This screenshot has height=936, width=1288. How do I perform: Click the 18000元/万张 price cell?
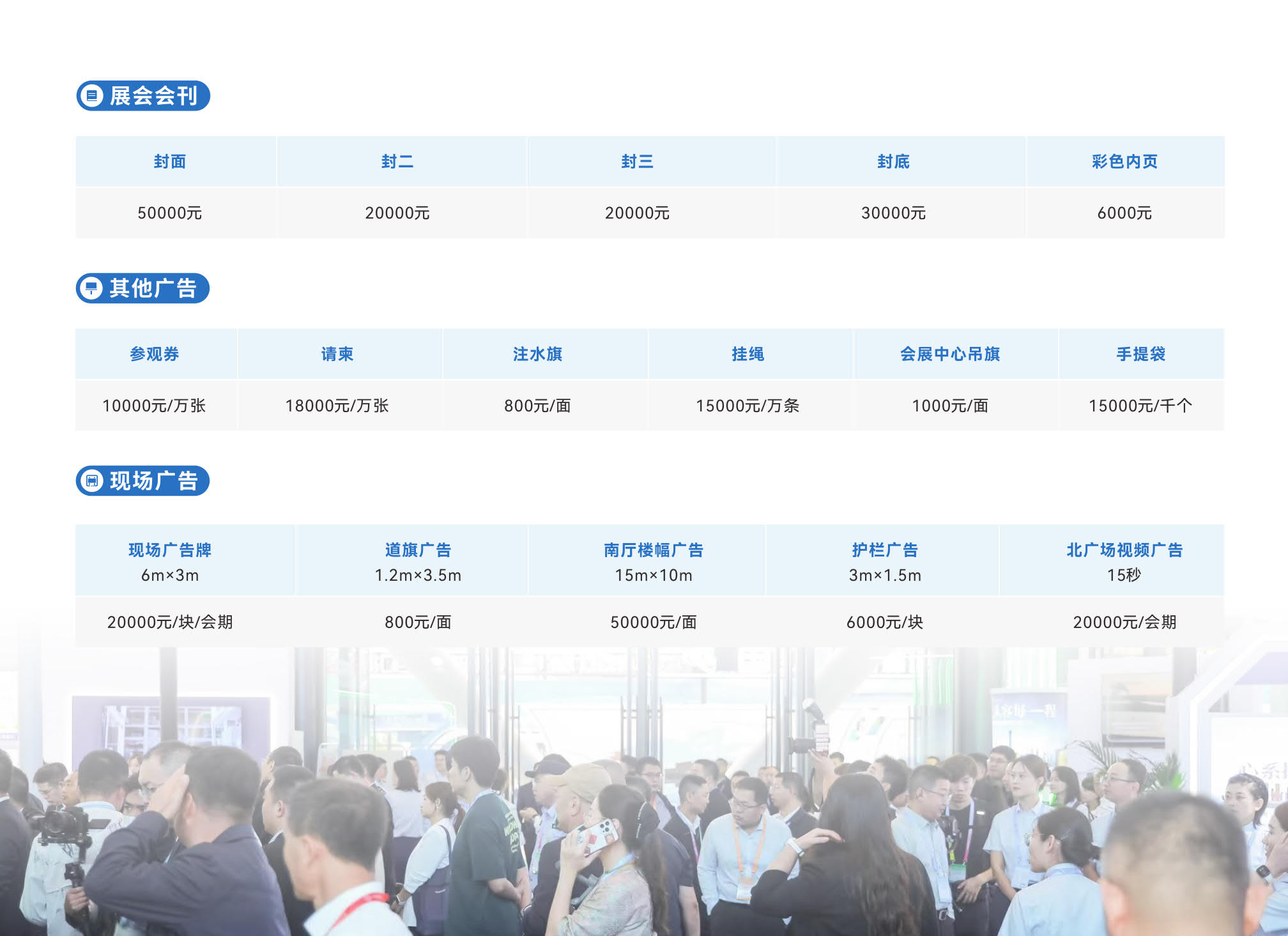337,406
